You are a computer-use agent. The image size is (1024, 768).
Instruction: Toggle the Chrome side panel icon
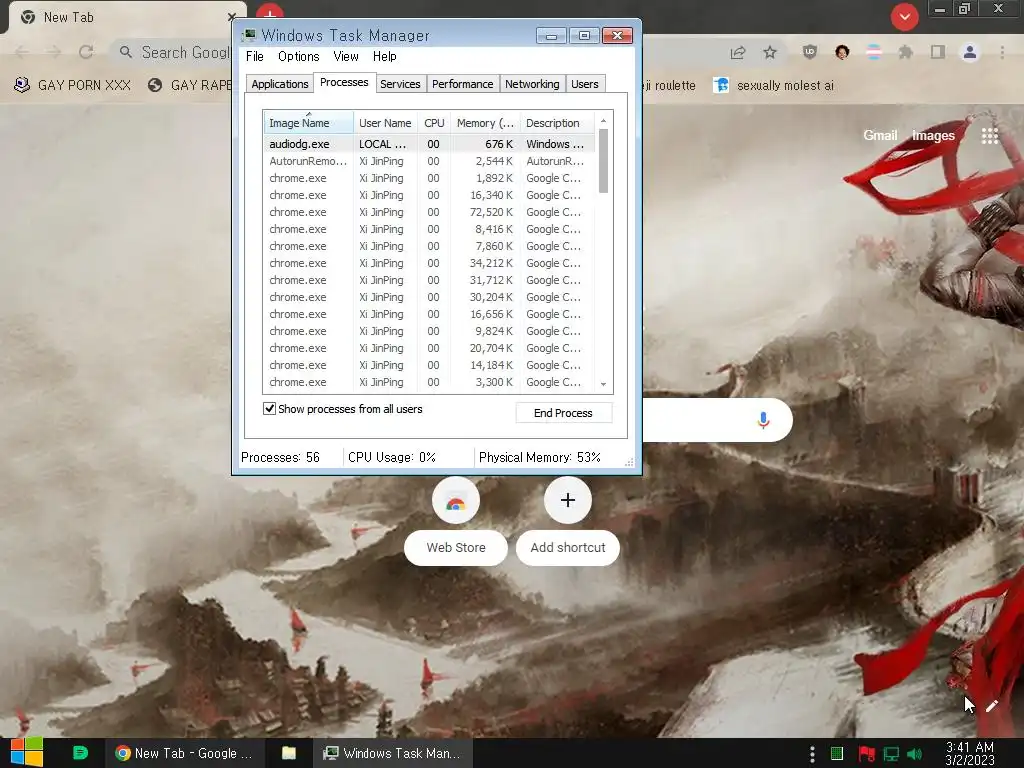(x=938, y=52)
